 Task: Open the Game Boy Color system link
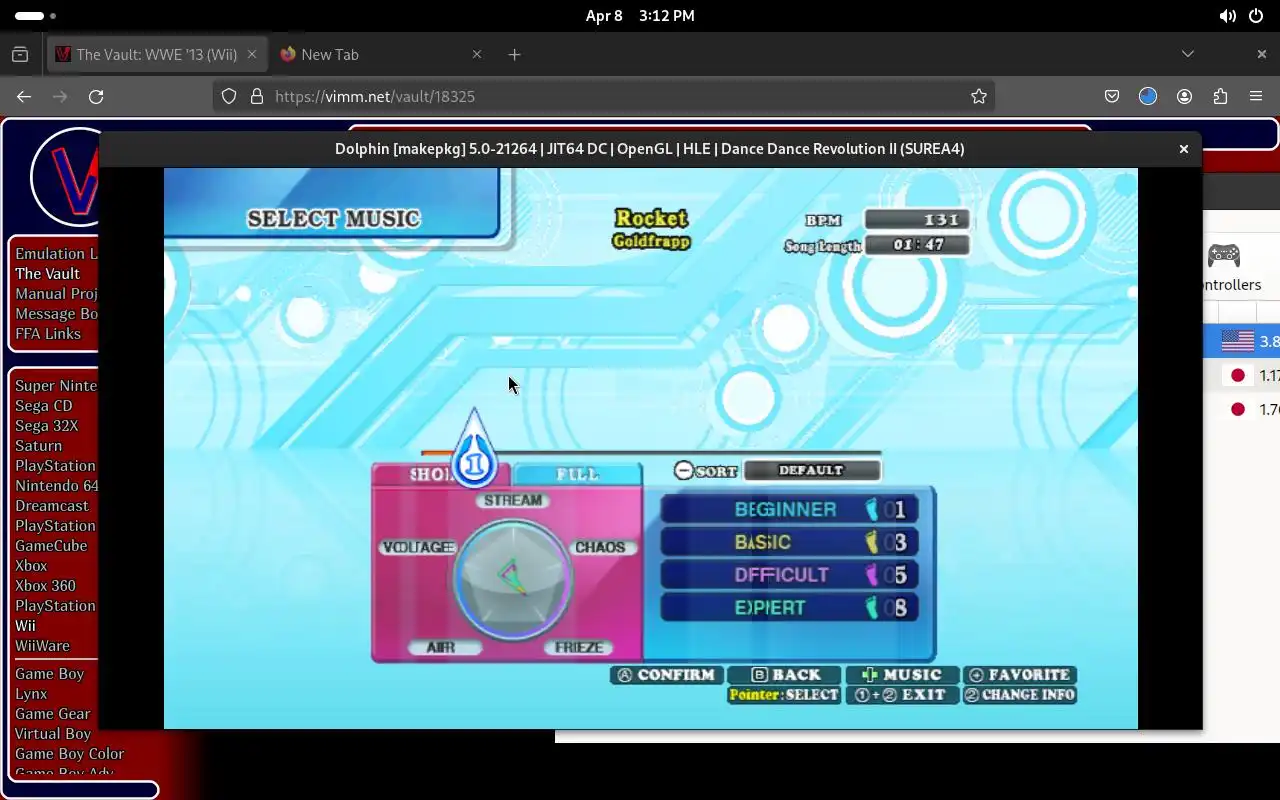click(x=69, y=753)
